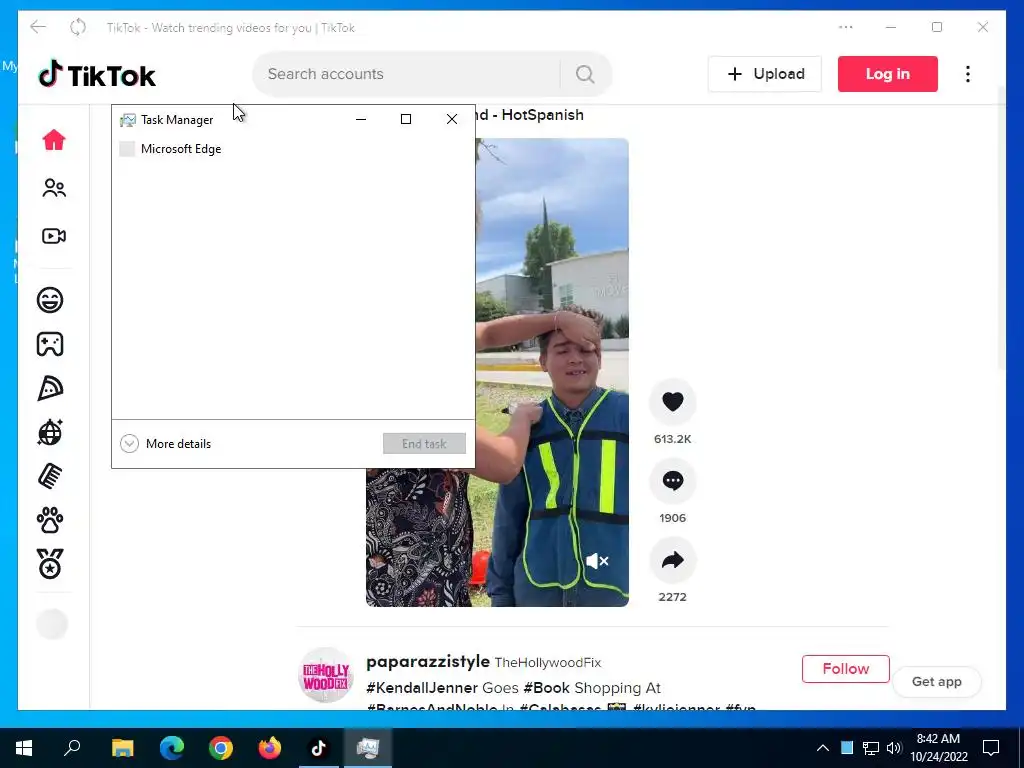Select Microsoft Edge in Task Manager

(x=293, y=149)
